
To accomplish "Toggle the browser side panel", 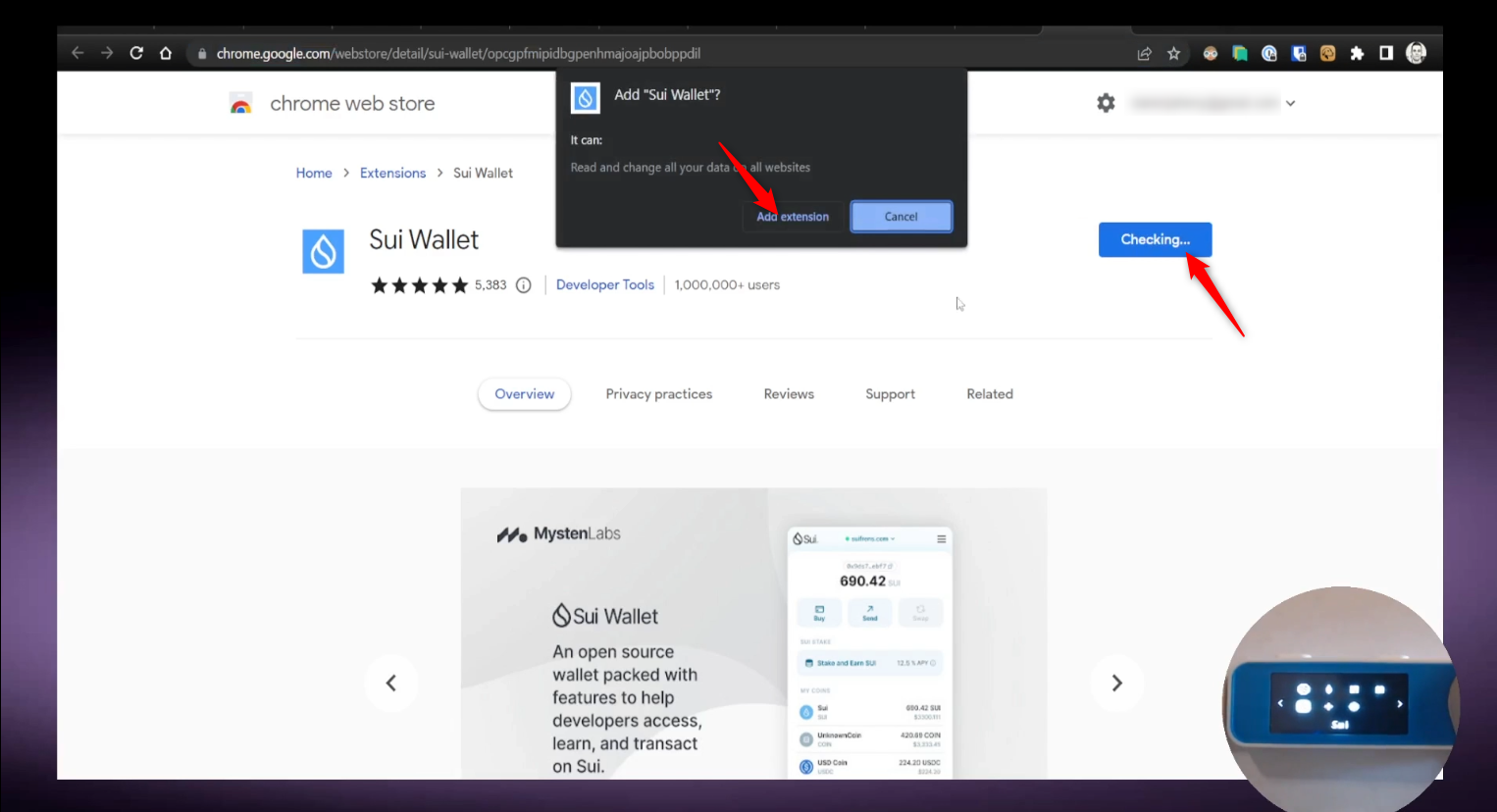I will pyautogui.click(x=1386, y=54).
